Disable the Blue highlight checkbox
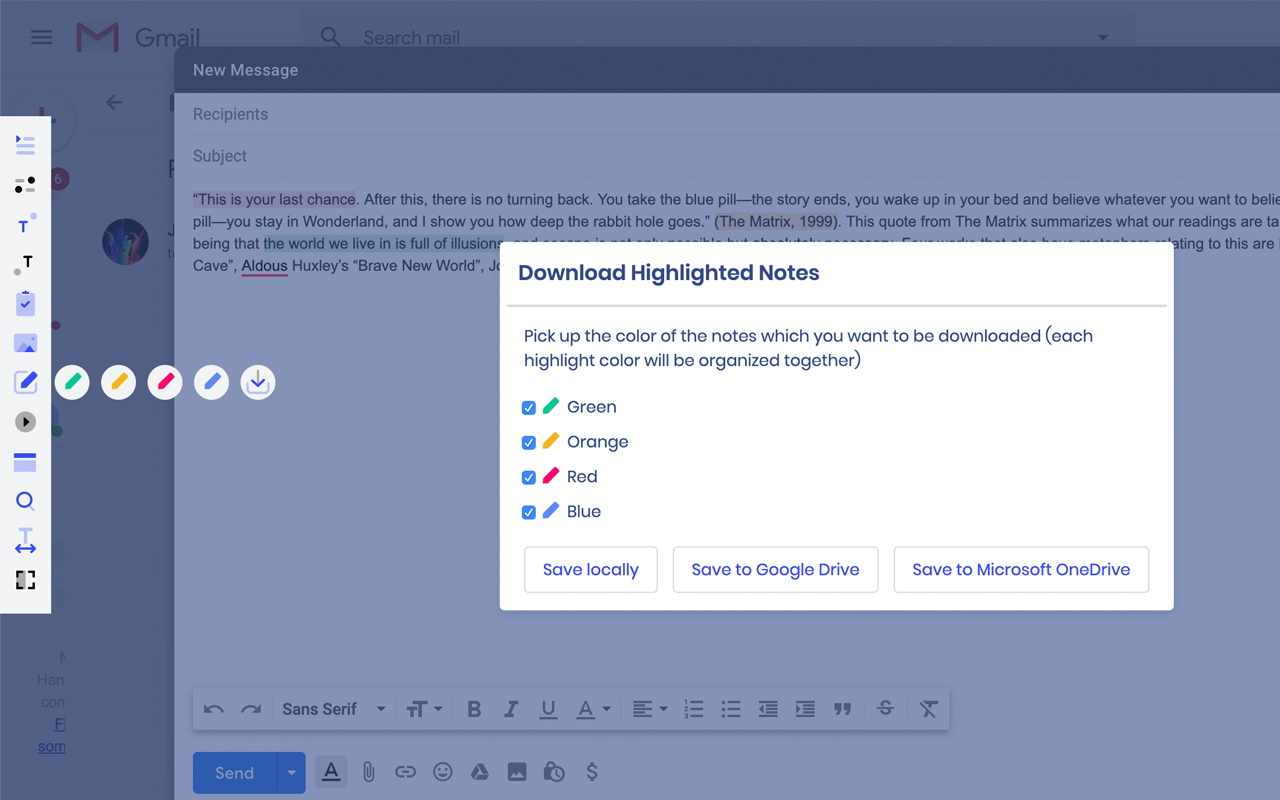 [528, 512]
